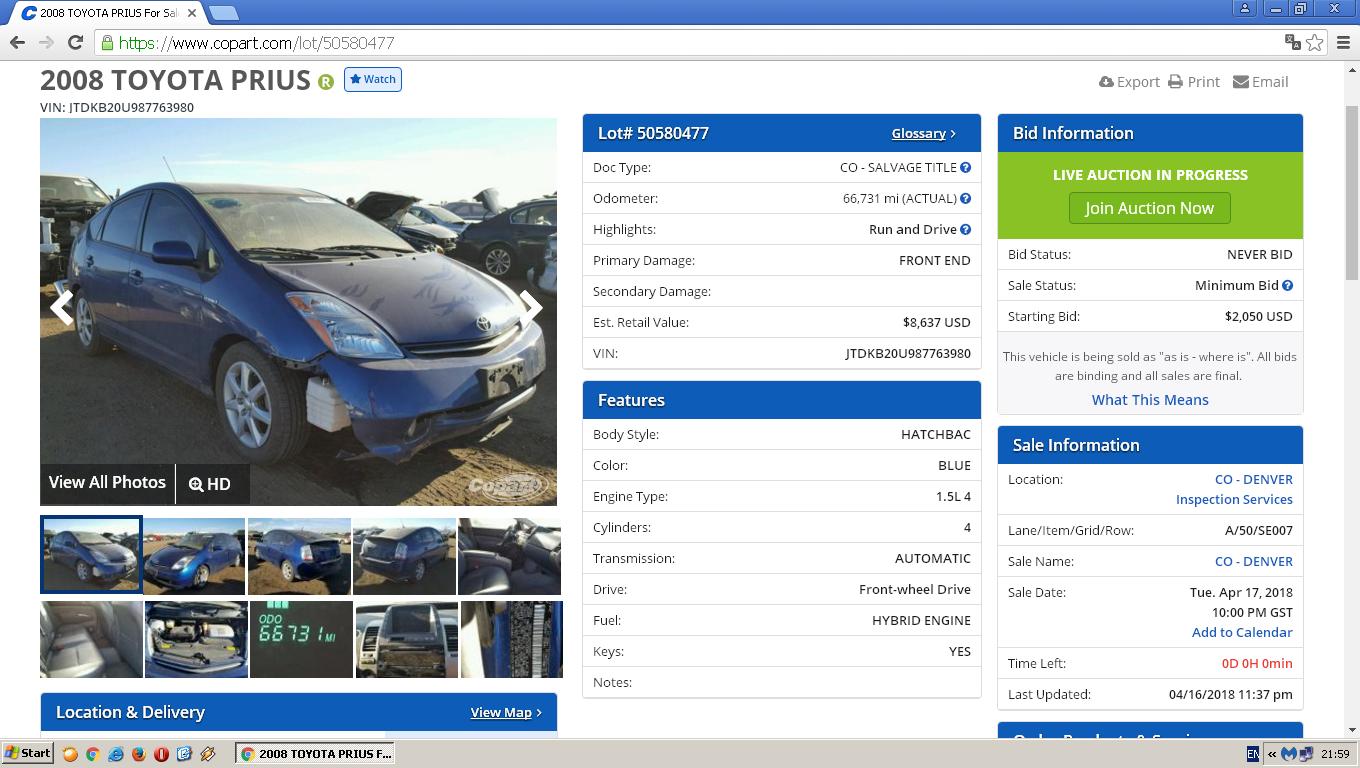
Task: Open the Glossary link
Action: [x=924, y=134]
